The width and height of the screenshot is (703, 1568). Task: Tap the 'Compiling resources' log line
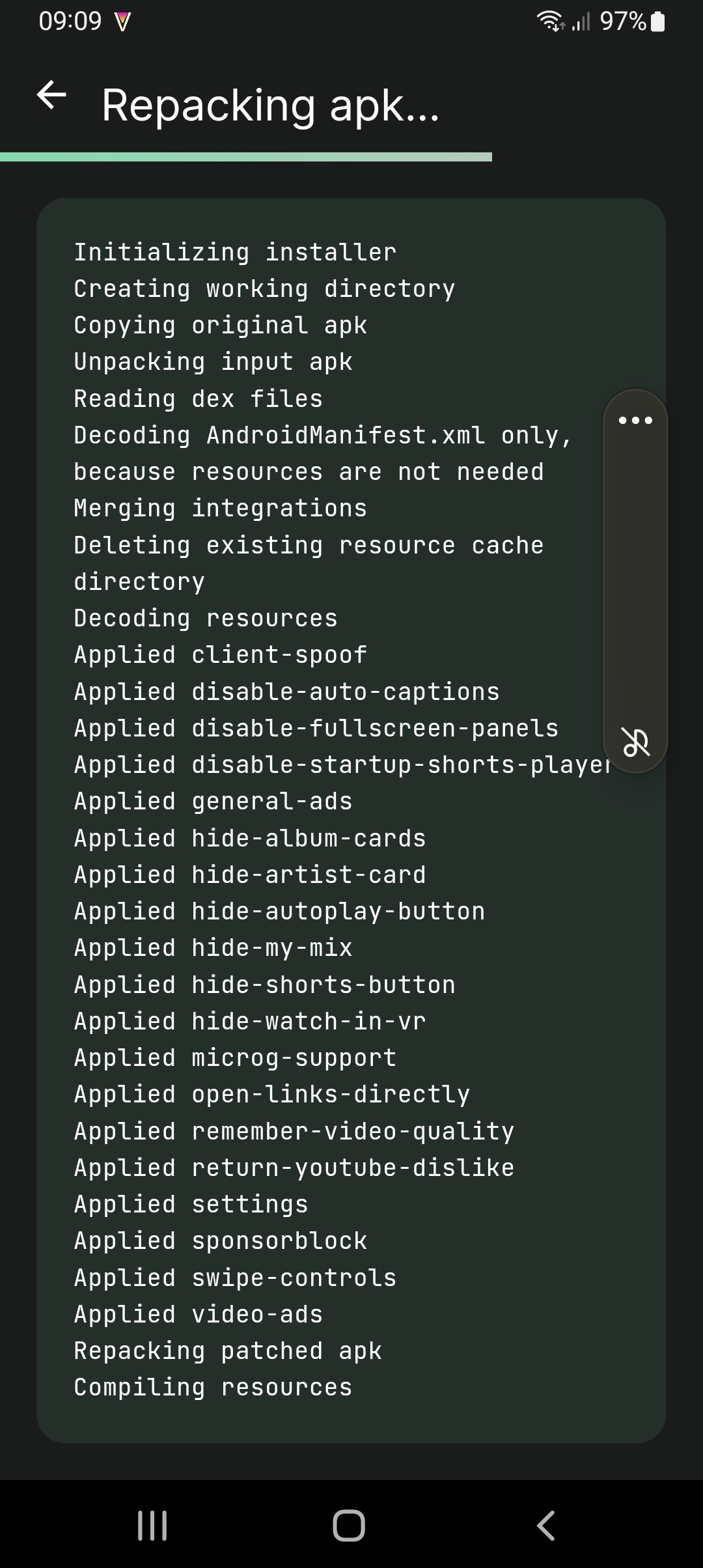213,1386
